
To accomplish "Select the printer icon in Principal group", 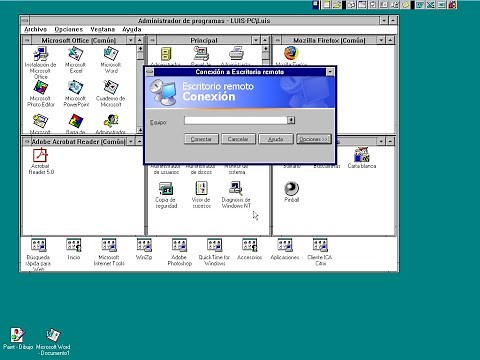I will coord(236,53).
